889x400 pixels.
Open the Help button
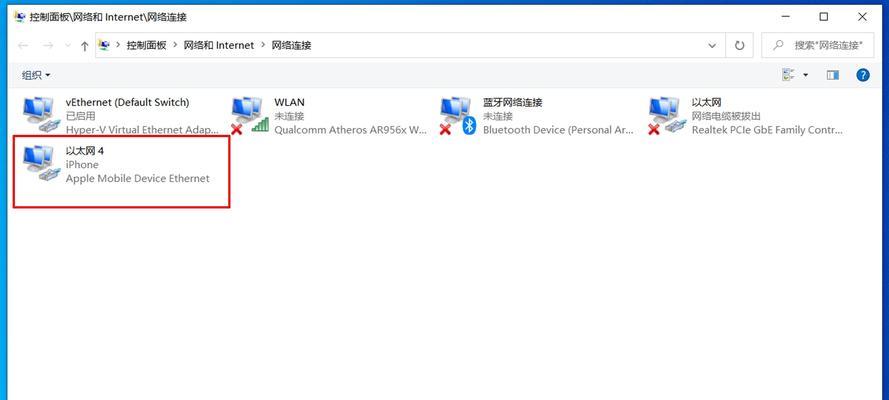point(862,75)
